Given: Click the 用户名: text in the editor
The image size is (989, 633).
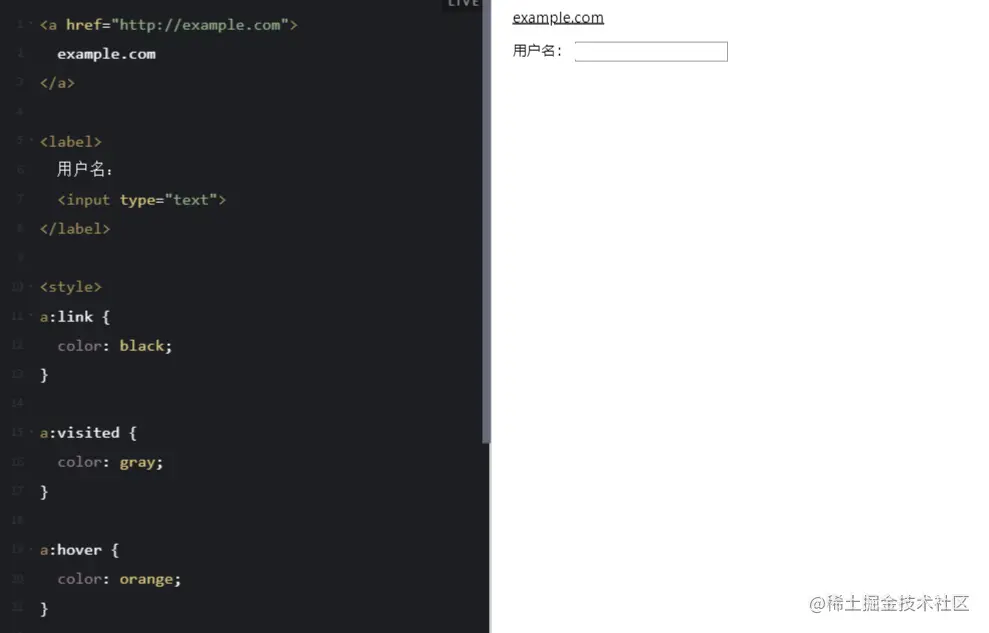Looking at the screenshot, I should 85,170.
